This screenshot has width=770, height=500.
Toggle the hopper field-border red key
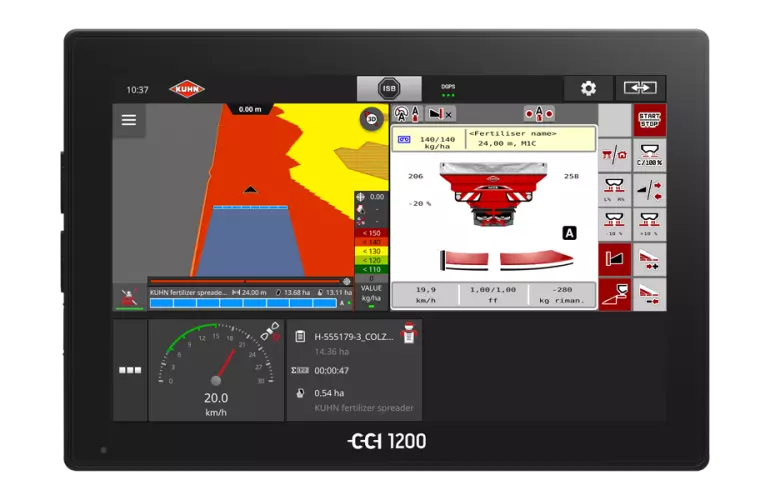tap(615, 294)
